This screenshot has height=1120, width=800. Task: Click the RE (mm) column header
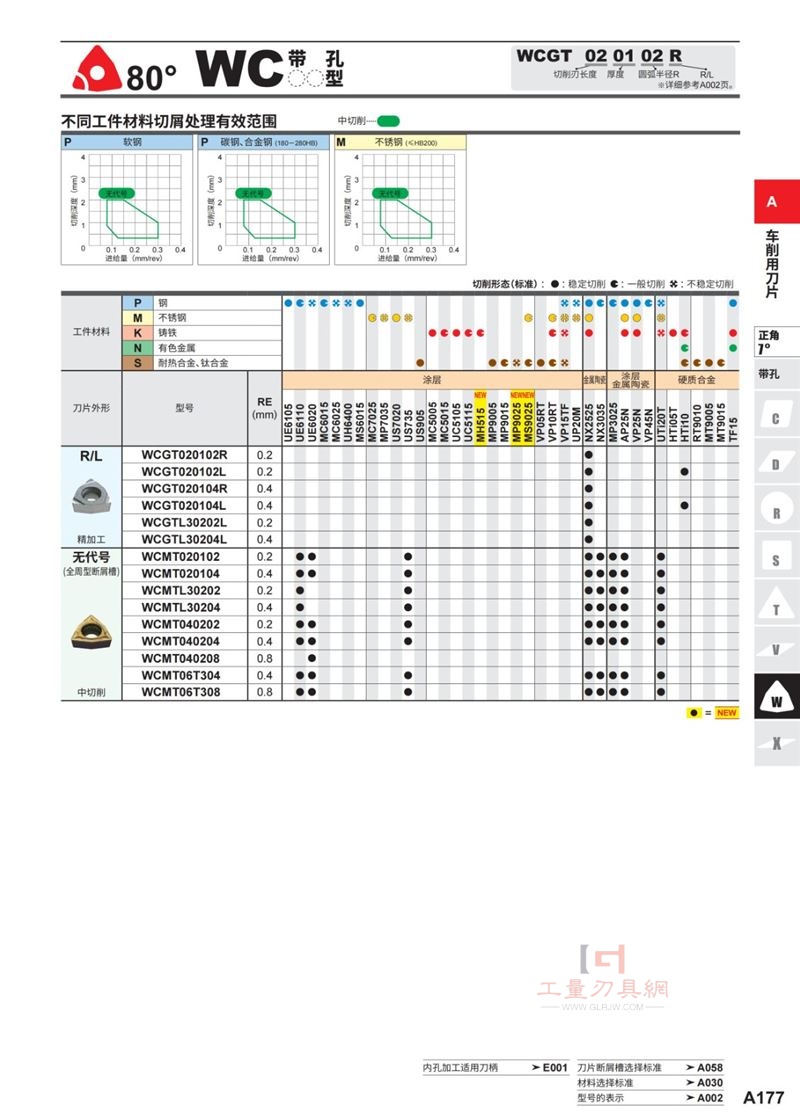[x=264, y=408]
